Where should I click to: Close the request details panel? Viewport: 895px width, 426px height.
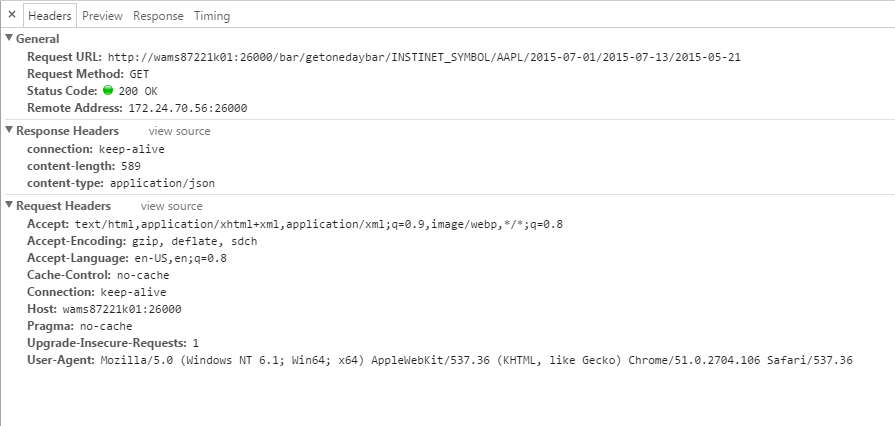(x=11, y=16)
